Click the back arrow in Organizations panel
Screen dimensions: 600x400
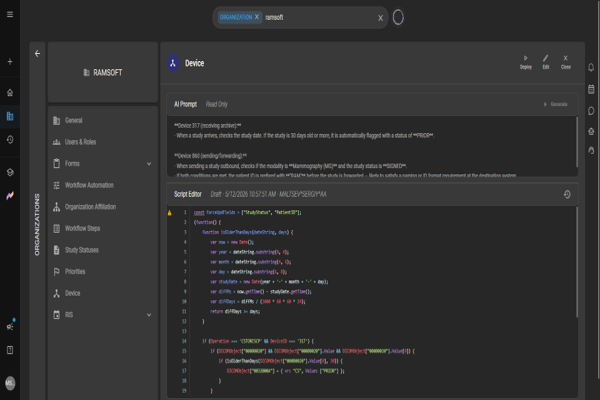pyautogui.click(x=37, y=53)
